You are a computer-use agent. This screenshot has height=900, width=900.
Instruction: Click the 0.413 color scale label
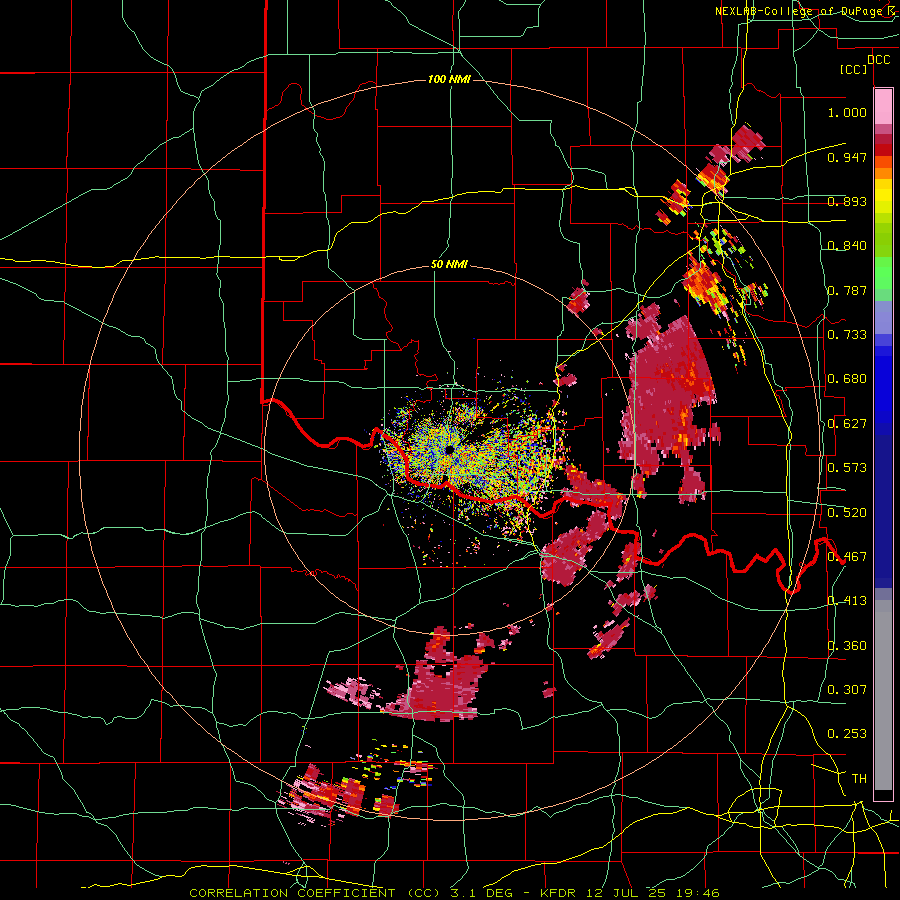[847, 601]
